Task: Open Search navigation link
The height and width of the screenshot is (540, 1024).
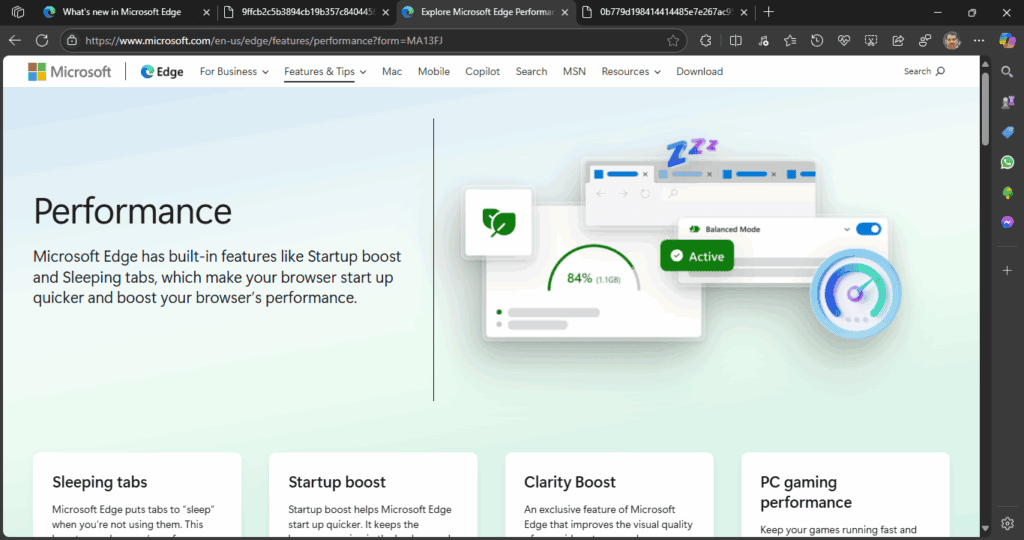Action: (x=531, y=72)
